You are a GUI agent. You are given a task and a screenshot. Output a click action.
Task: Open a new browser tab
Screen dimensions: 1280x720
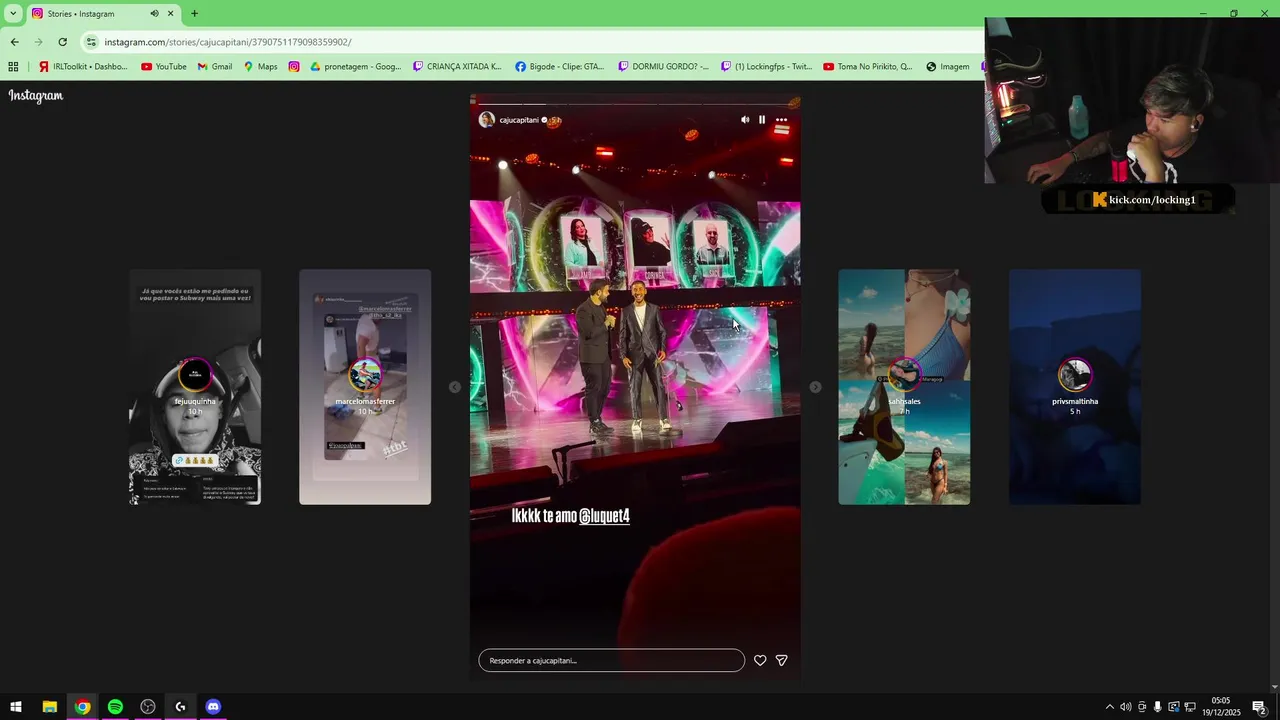pyautogui.click(x=194, y=14)
